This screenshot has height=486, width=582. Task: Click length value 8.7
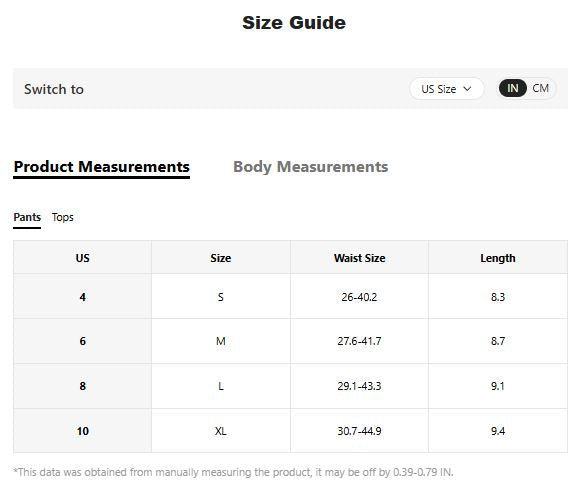tap(498, 341)
